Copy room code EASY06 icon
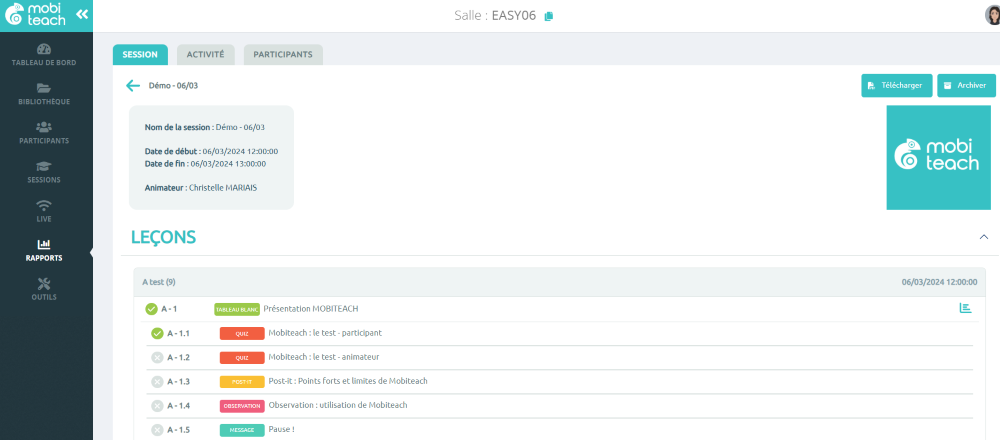The height and width of the screenshot is (440, 1000). pos(548,17)
